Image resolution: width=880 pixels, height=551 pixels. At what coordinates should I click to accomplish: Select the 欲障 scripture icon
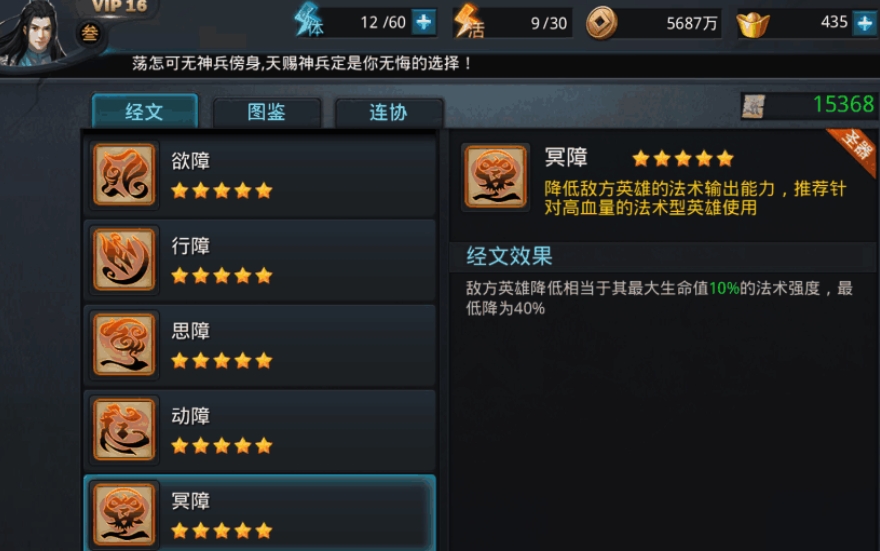[x=123, y=175]
